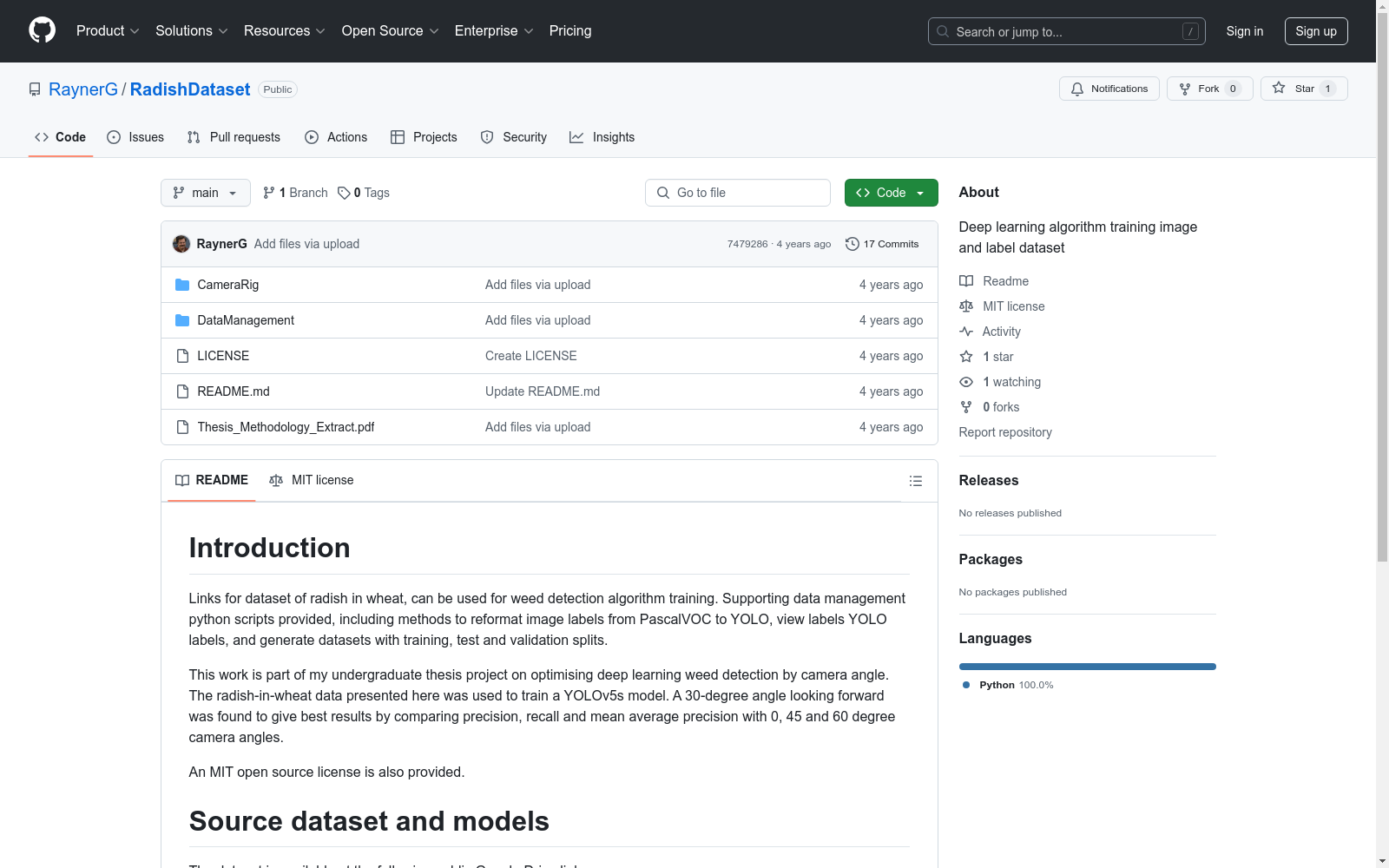Image resolution: width=1389 pixels, height=868 pixels.
Task: Open the Thesis_Methodology_Extract.pdf file
Action: [286, 427]
